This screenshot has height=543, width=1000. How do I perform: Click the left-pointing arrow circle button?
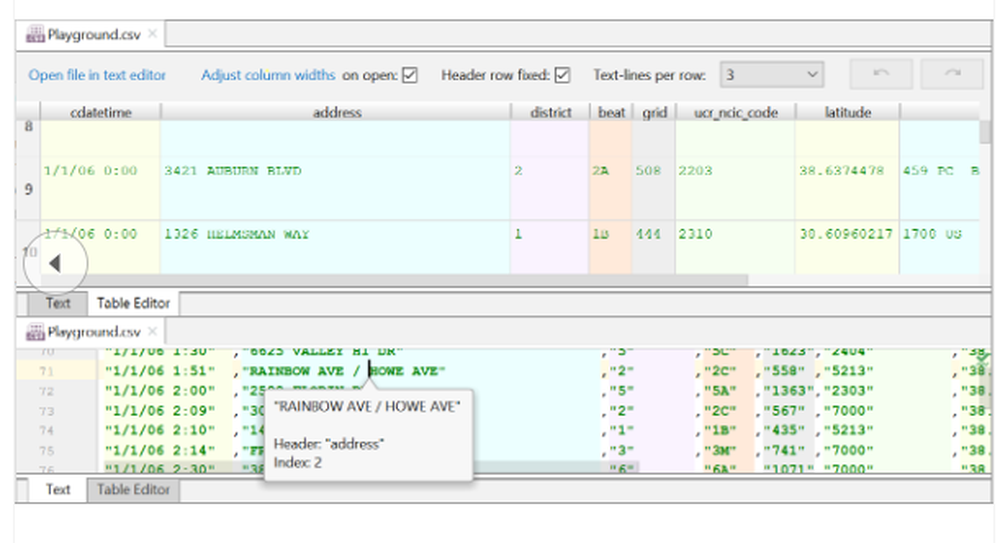coord(55,263)
